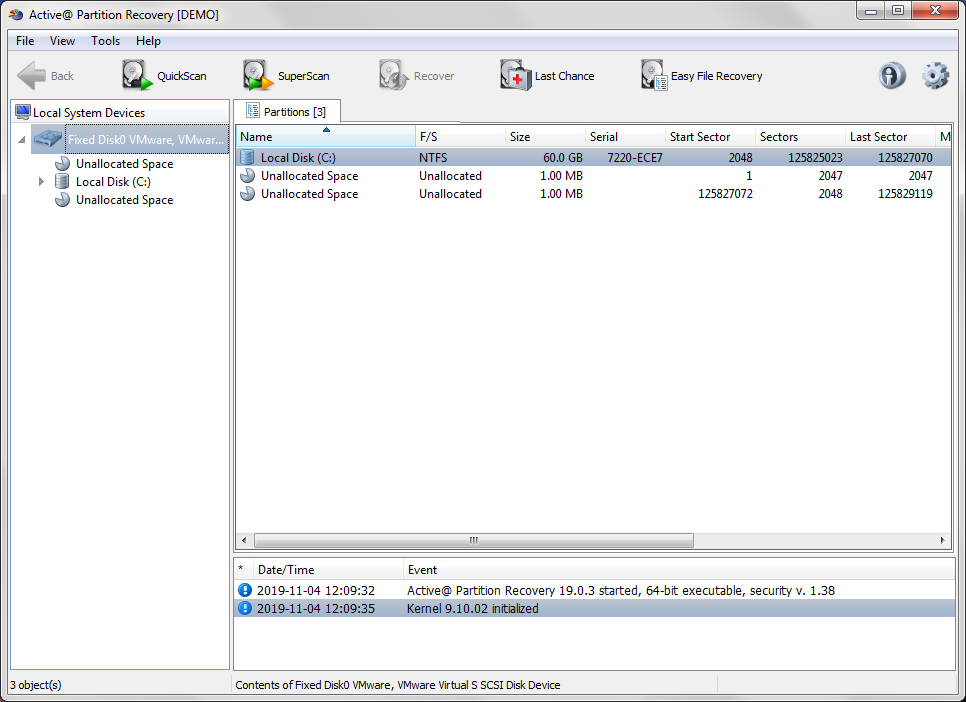
Task: Sort by the F/S column header
Action: [x=460, y=137]
